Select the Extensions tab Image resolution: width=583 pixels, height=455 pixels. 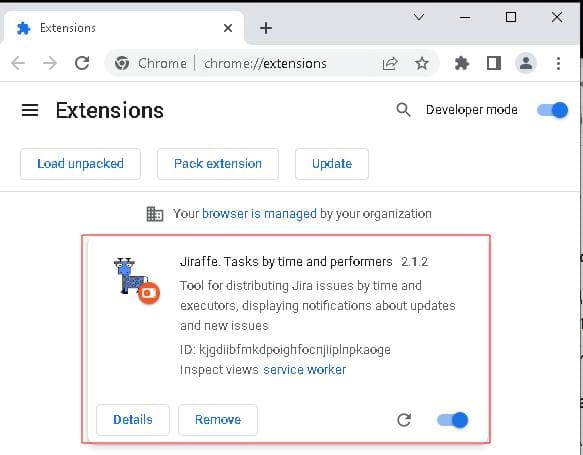[x=123, y=28]
